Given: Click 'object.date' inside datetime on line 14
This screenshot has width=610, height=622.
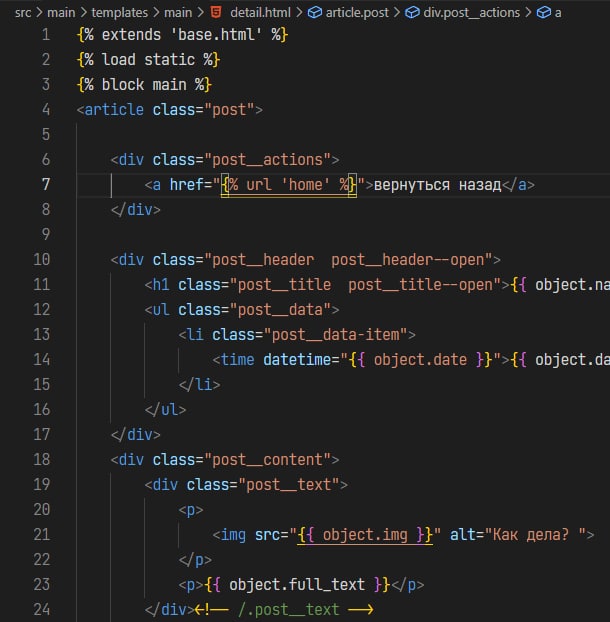Looking at the screenshot, I should click(420, 360).
